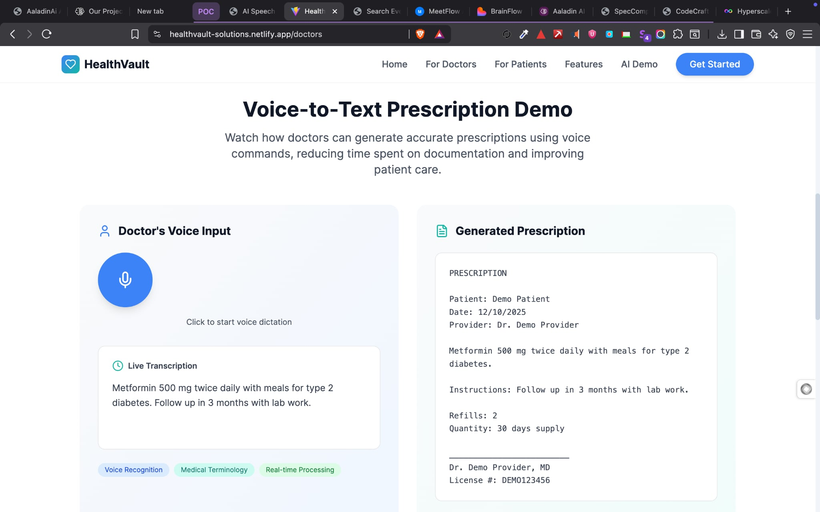Open the browser extensions puzzle icon

pyautogui.click(x=678, y=34)
